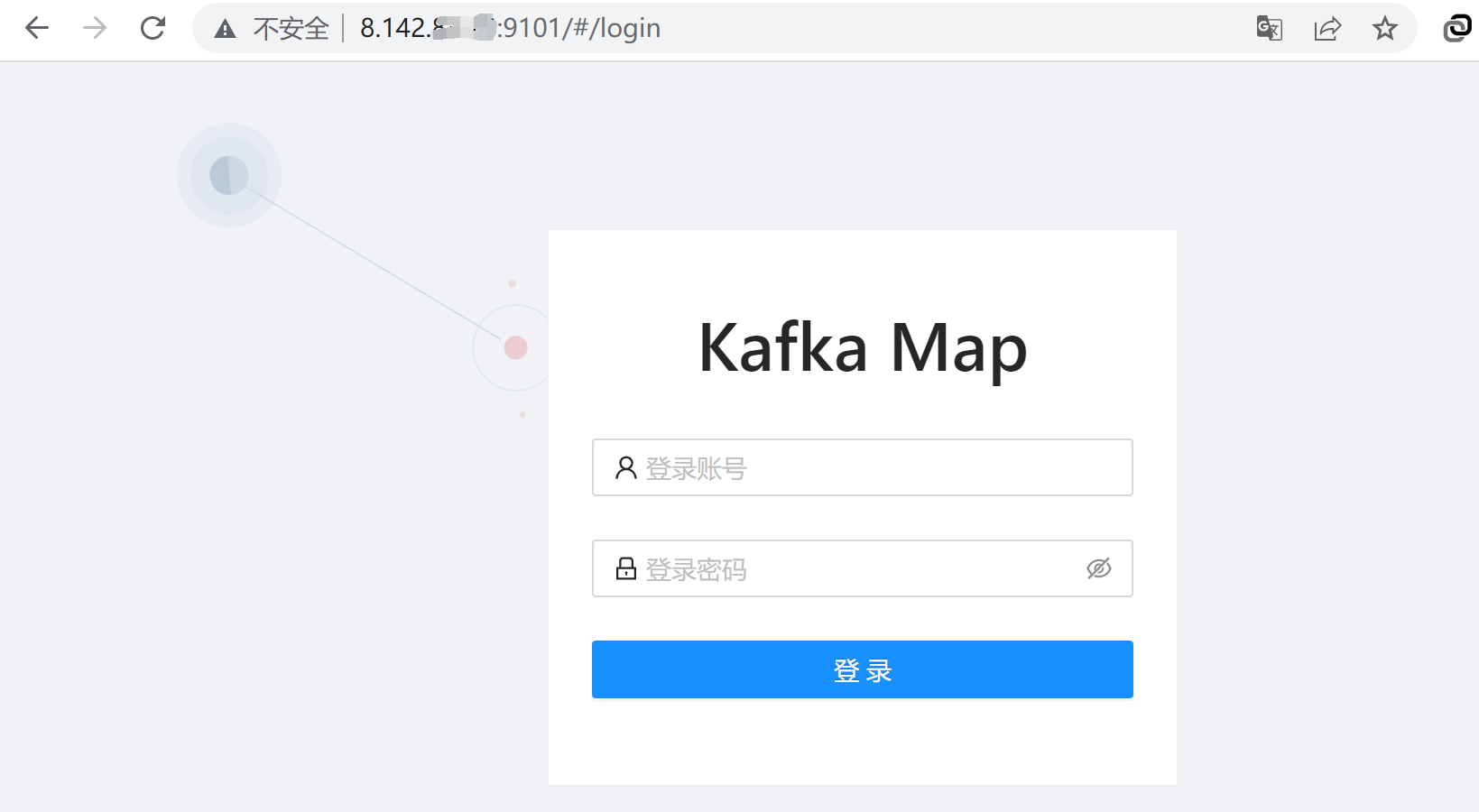Viewport: 1479px width, 812px height.
Task: Open the share options via the share icon
Action: coord(1326,28)
